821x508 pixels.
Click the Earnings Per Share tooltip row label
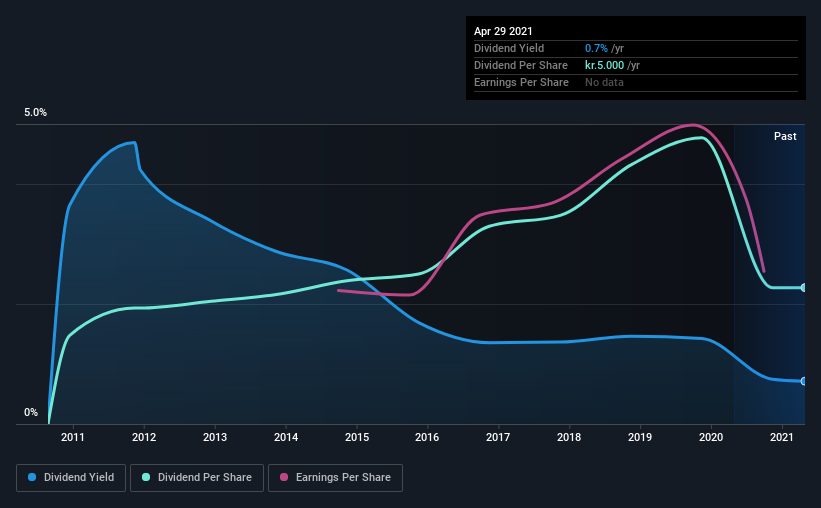pyautogui.click(x=521, y=82)
